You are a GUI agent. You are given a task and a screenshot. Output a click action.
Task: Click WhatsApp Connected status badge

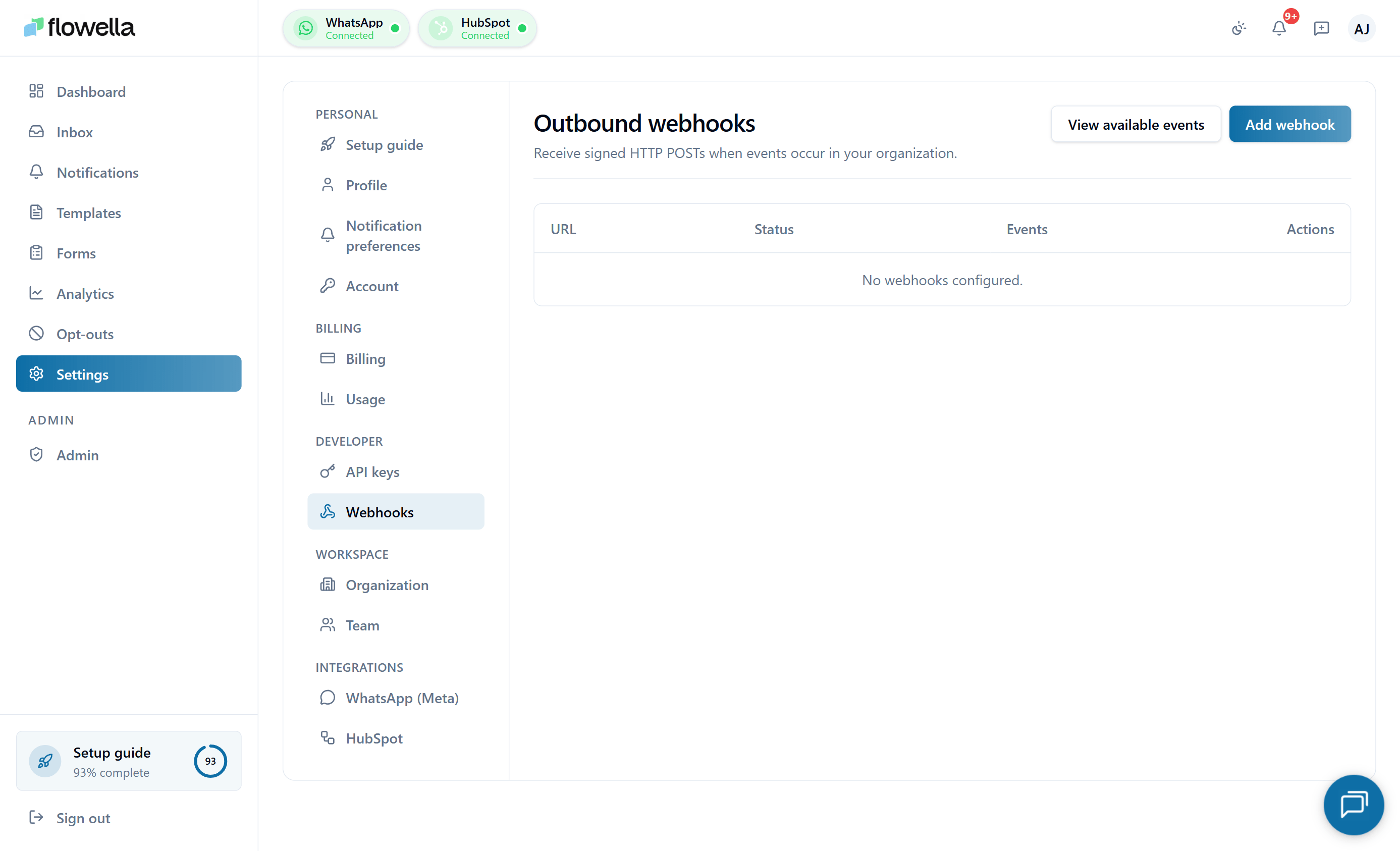point(346,28)
